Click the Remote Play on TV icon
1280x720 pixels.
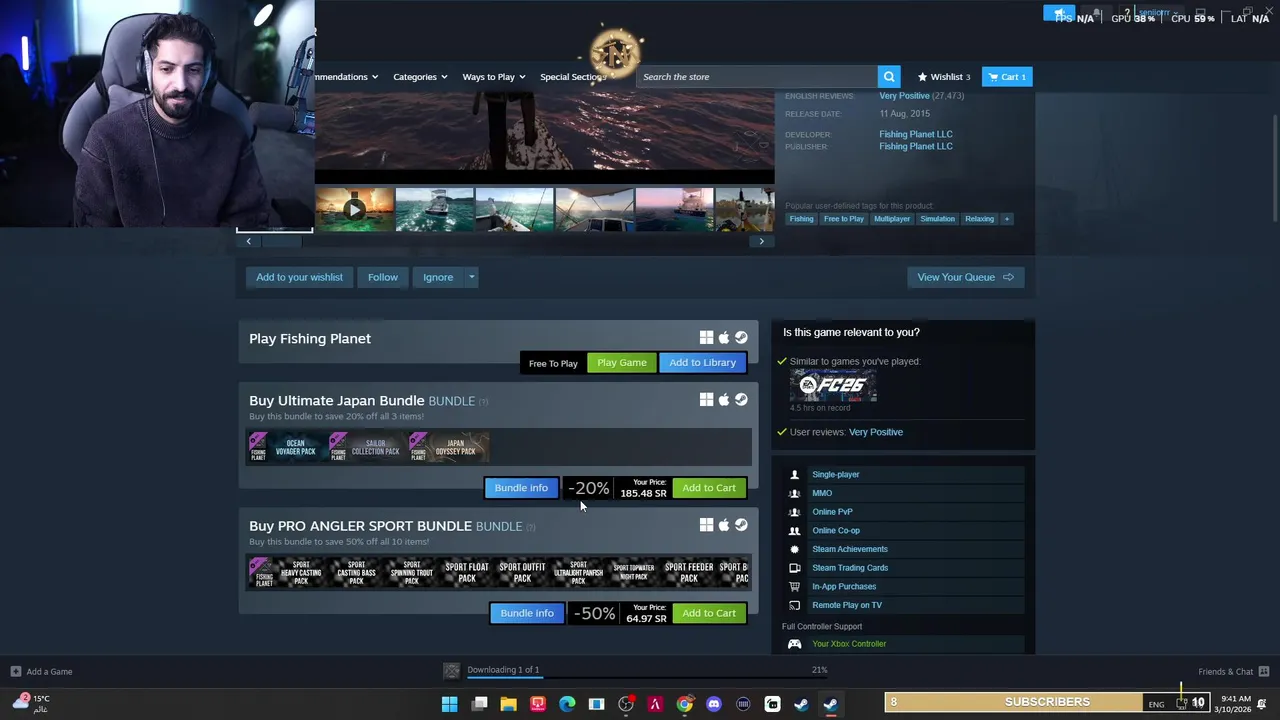(795, 605)
